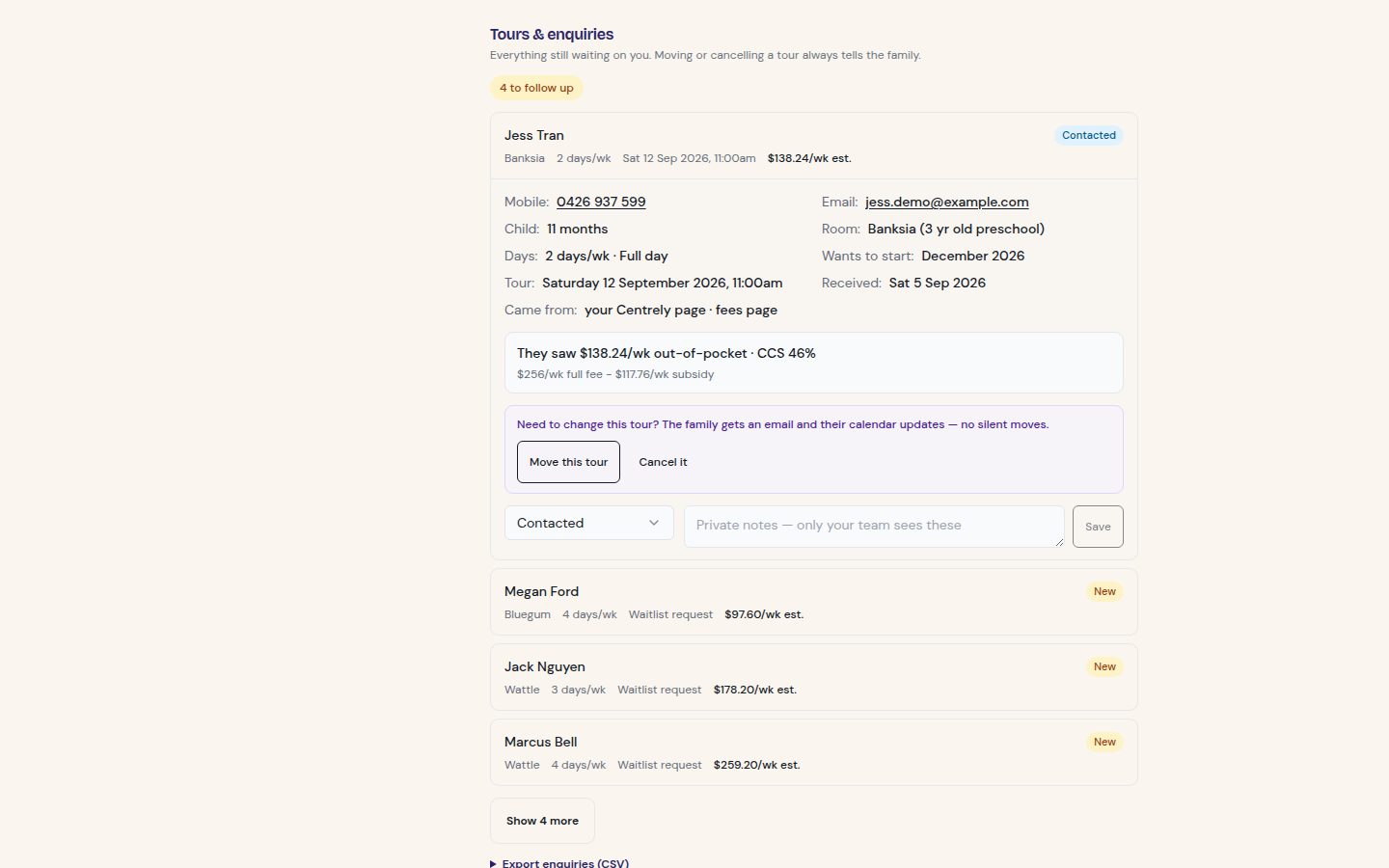
Task: Cancel the tour with Cancel it
Action: click(663, 462)
